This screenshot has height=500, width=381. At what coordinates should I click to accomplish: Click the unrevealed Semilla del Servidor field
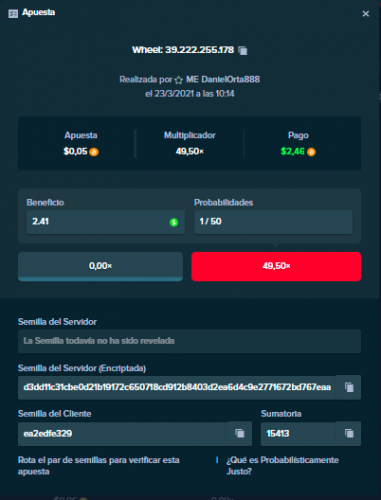tap(189, 341)
